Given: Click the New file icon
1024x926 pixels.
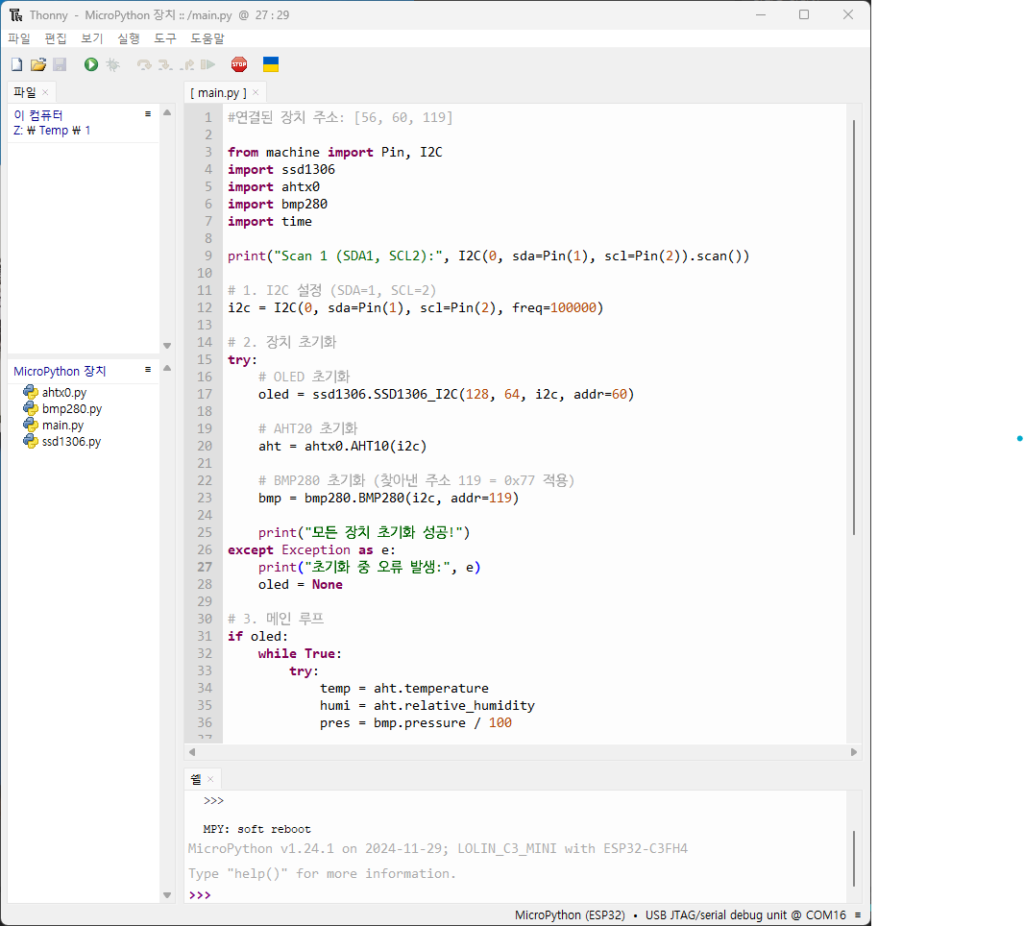Looking at the screenshot, I should point(16,65).
